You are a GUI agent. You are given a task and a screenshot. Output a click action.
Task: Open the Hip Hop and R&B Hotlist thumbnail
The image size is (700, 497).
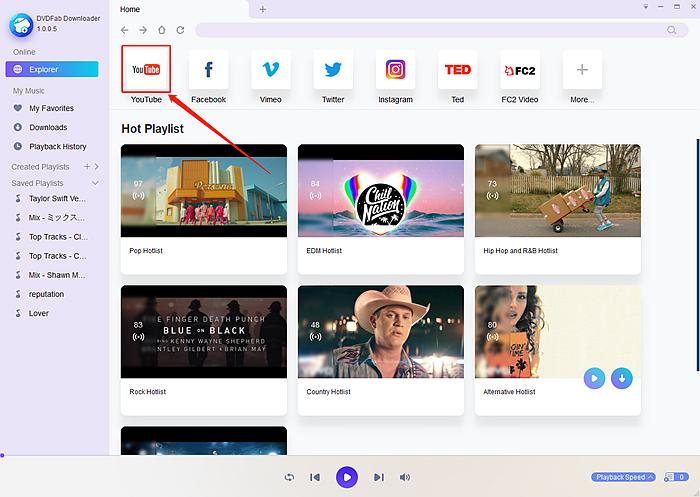[558, 191]
